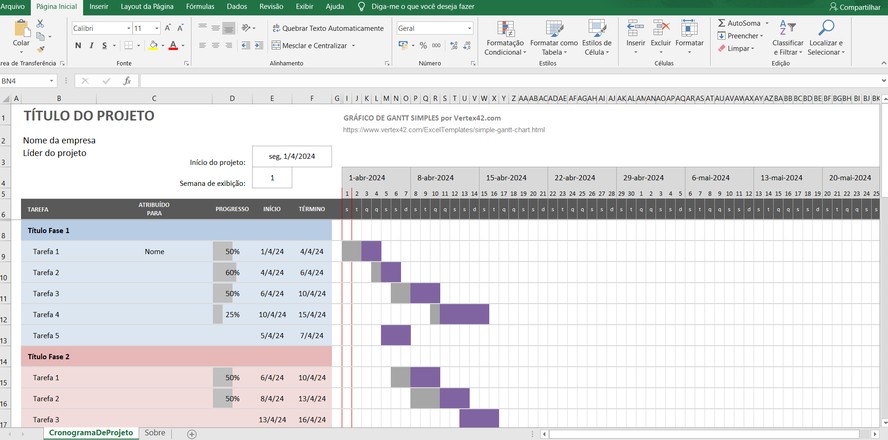Click the Formatar como Tabela icon

(553, 38)
